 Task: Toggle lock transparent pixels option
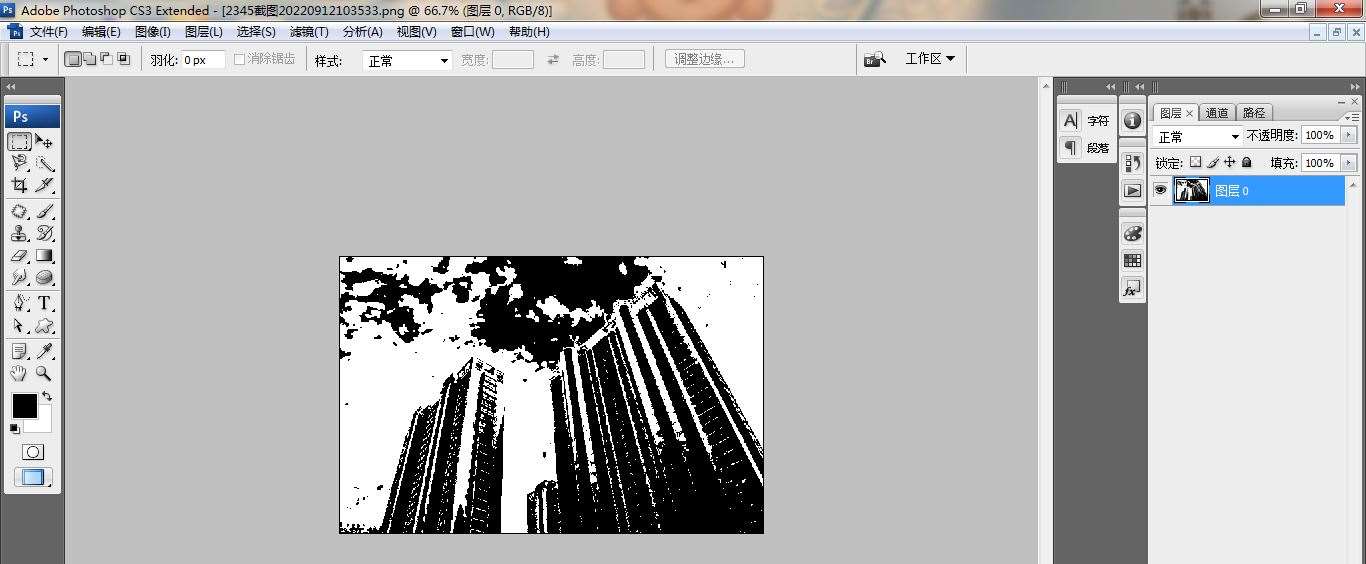point(1195,162)
